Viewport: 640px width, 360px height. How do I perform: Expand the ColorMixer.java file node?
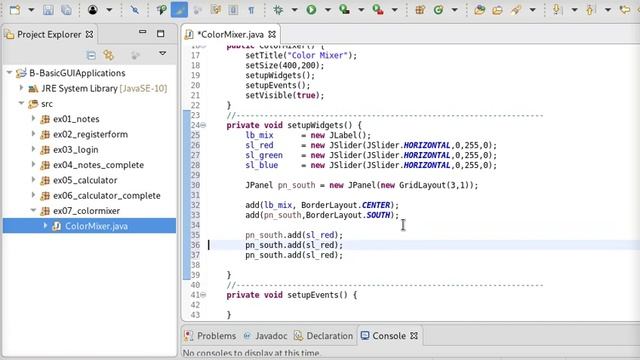45,226
